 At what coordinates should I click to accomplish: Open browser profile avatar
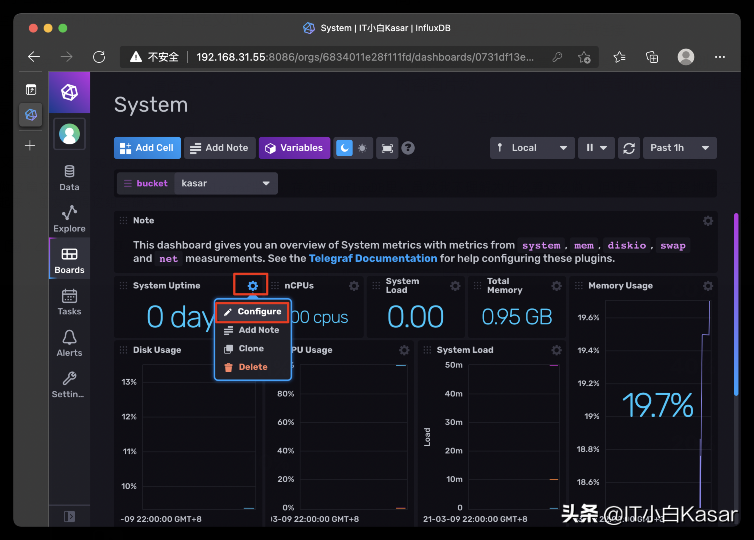click(x=686, y=57)
